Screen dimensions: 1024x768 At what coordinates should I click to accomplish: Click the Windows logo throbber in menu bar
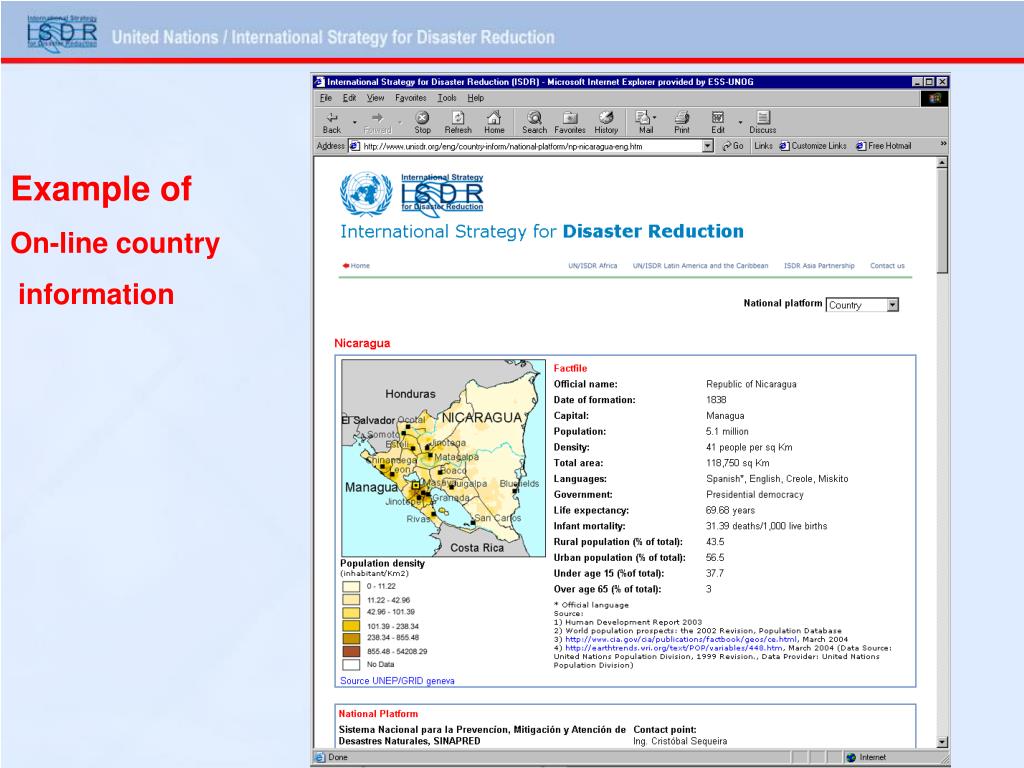click(935, 99)
